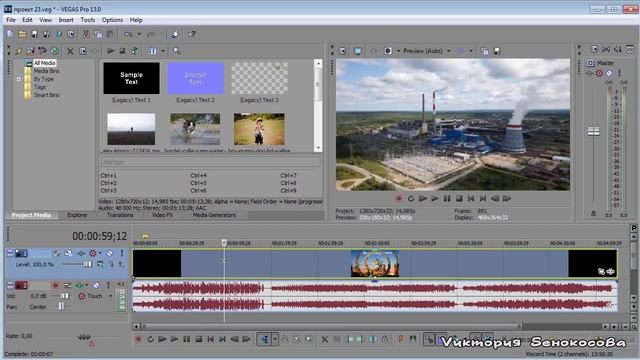Go to start button under the video preview
640x360 pixels.
tap(471, 199)
